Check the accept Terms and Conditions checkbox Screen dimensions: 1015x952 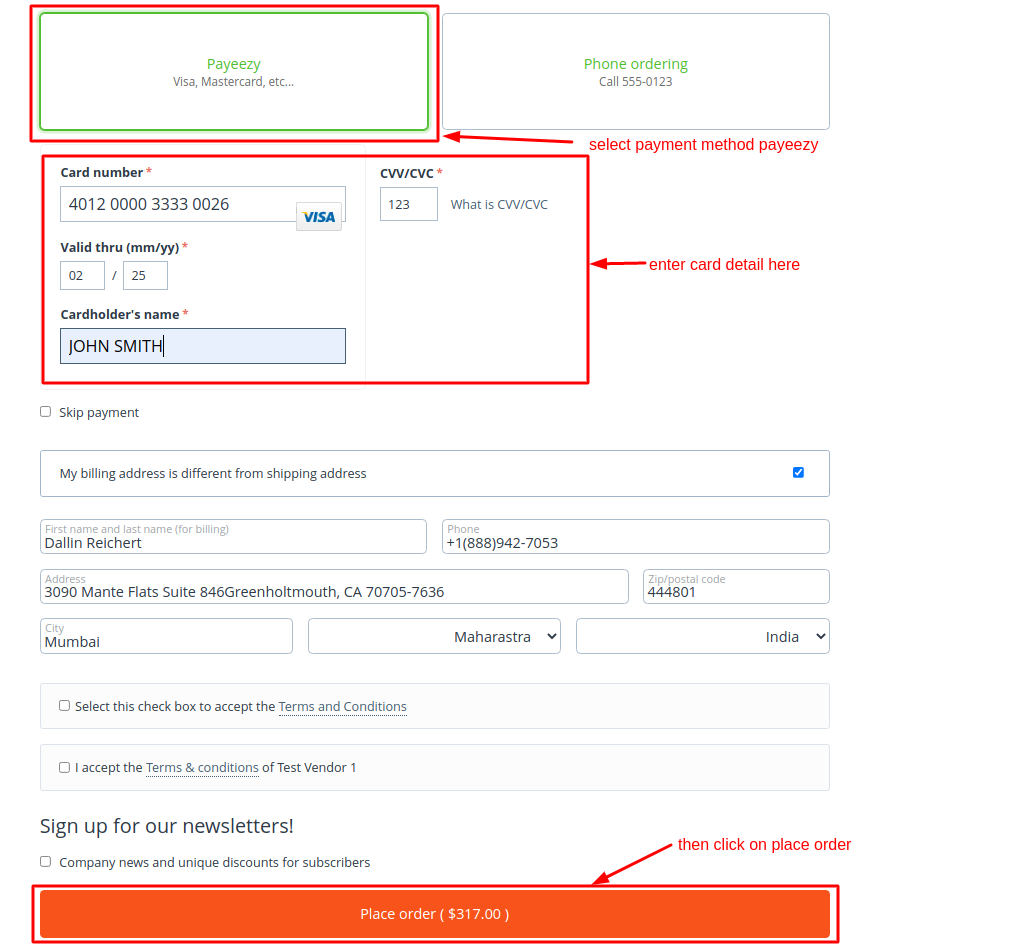[x=64, y=705]
